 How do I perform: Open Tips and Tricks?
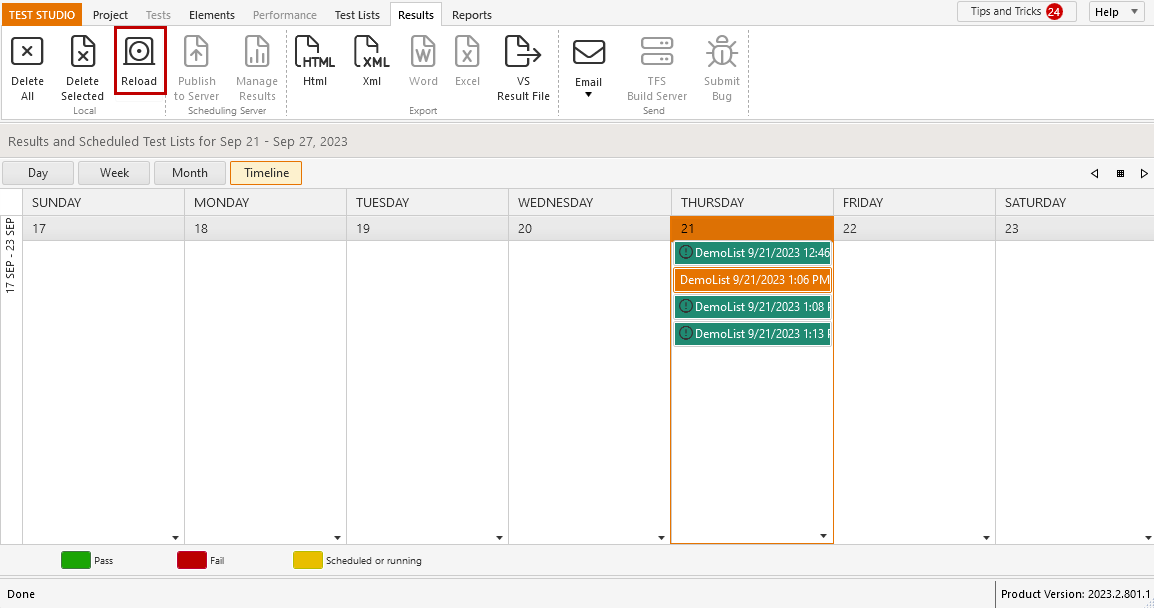click(x=1016, y=12)
